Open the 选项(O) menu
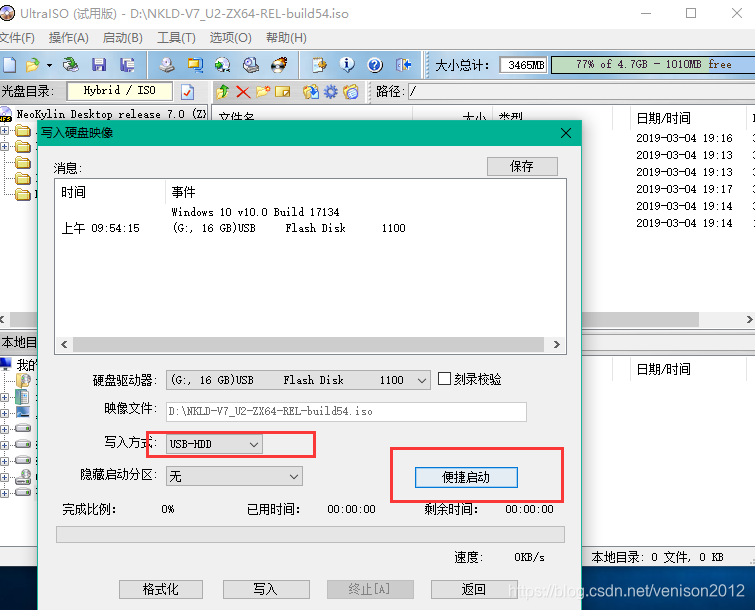755x610 pixels. point(230,38)
